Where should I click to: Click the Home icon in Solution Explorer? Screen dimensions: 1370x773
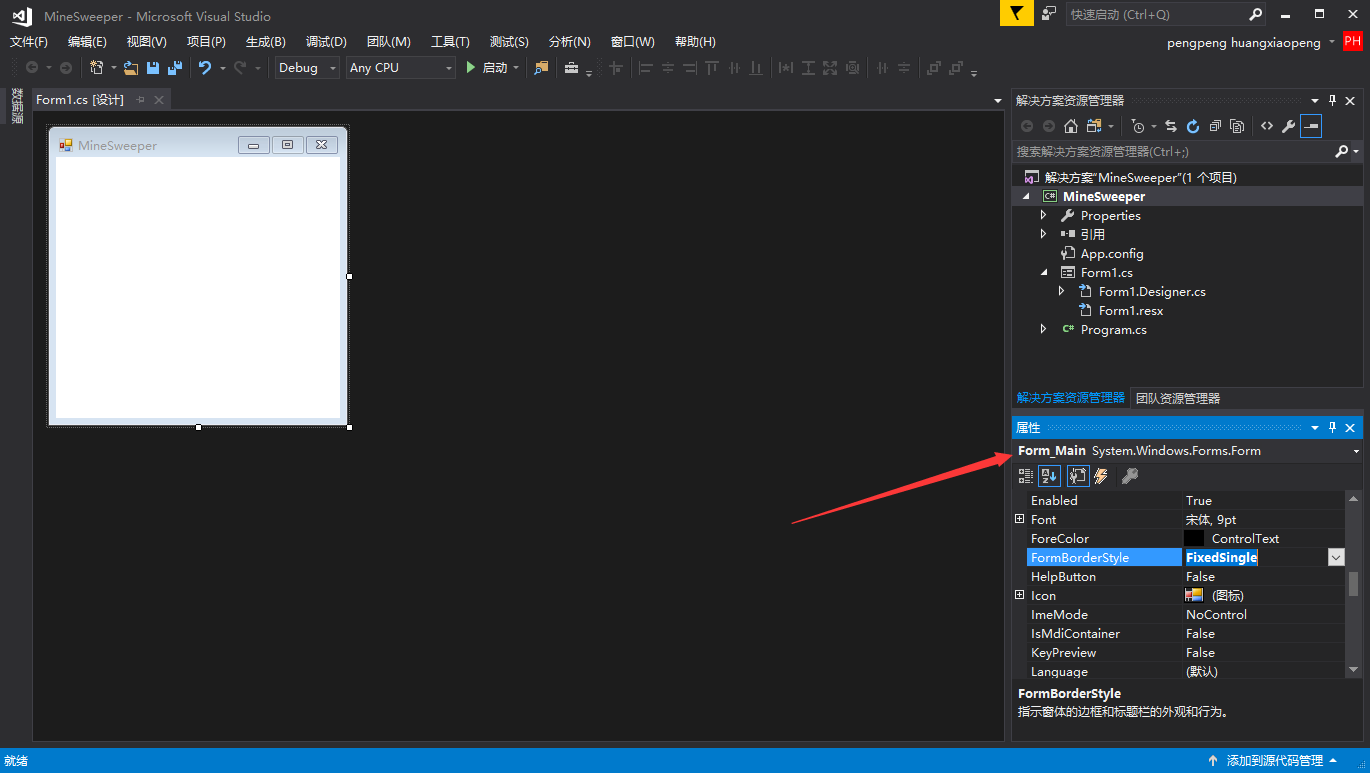click(x=1071, y=126)
